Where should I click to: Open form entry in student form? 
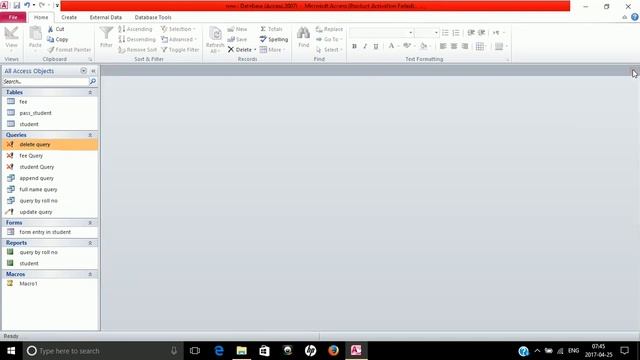pos(50,232)
